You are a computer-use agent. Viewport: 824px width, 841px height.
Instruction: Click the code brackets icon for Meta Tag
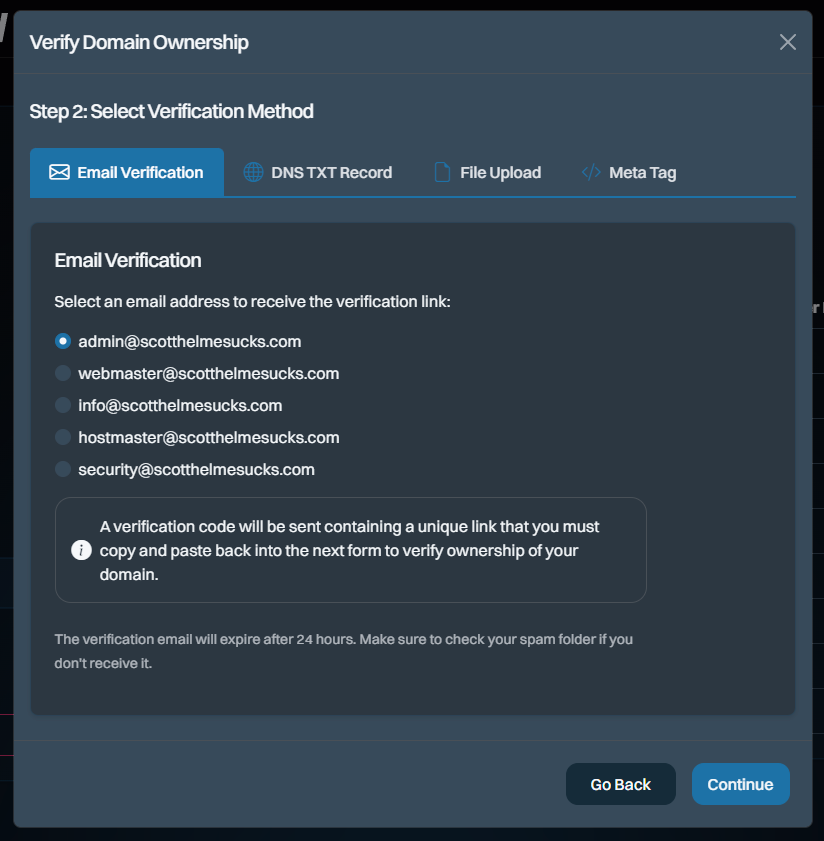tap(591, 172)
